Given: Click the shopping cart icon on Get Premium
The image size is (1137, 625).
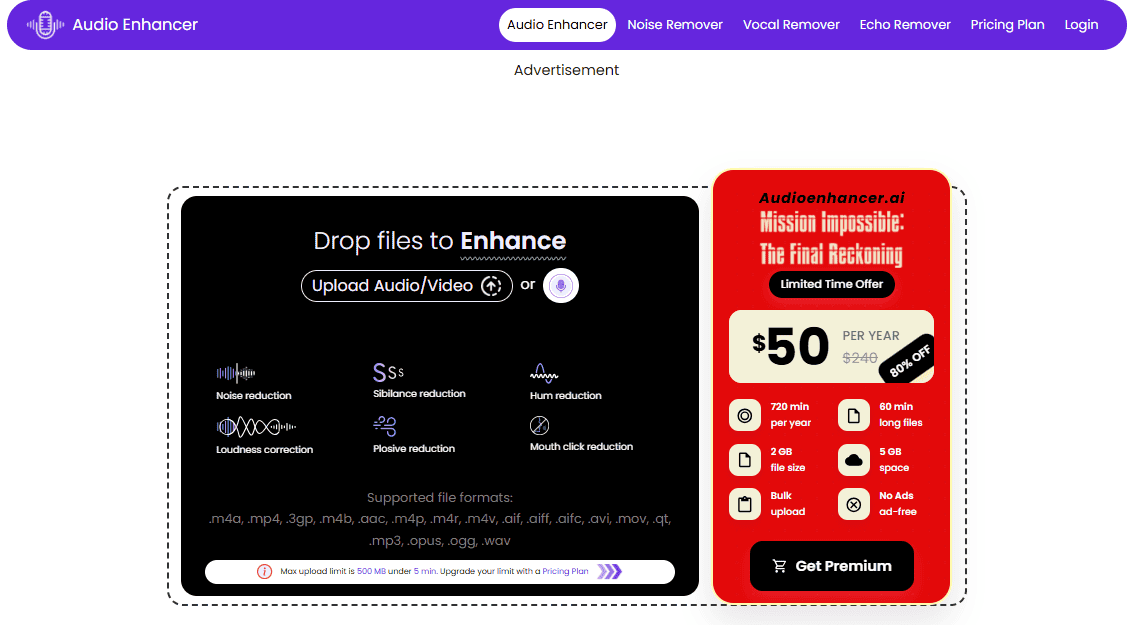Looking at the screenshot, I should coord(780,566).
